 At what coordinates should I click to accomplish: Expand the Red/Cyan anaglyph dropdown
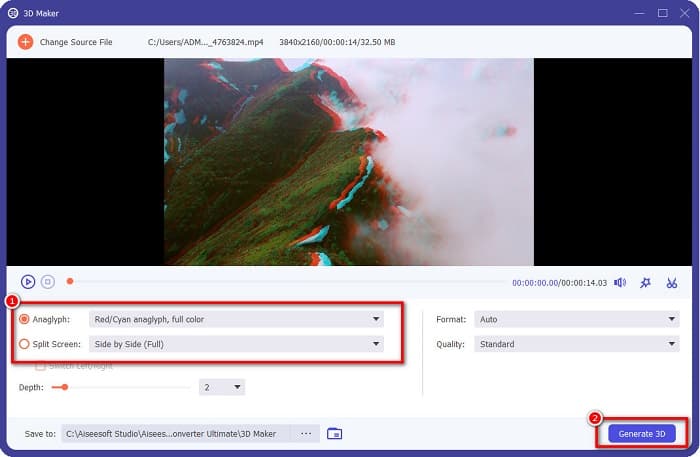pyautogui.click(x=236, y=320)
